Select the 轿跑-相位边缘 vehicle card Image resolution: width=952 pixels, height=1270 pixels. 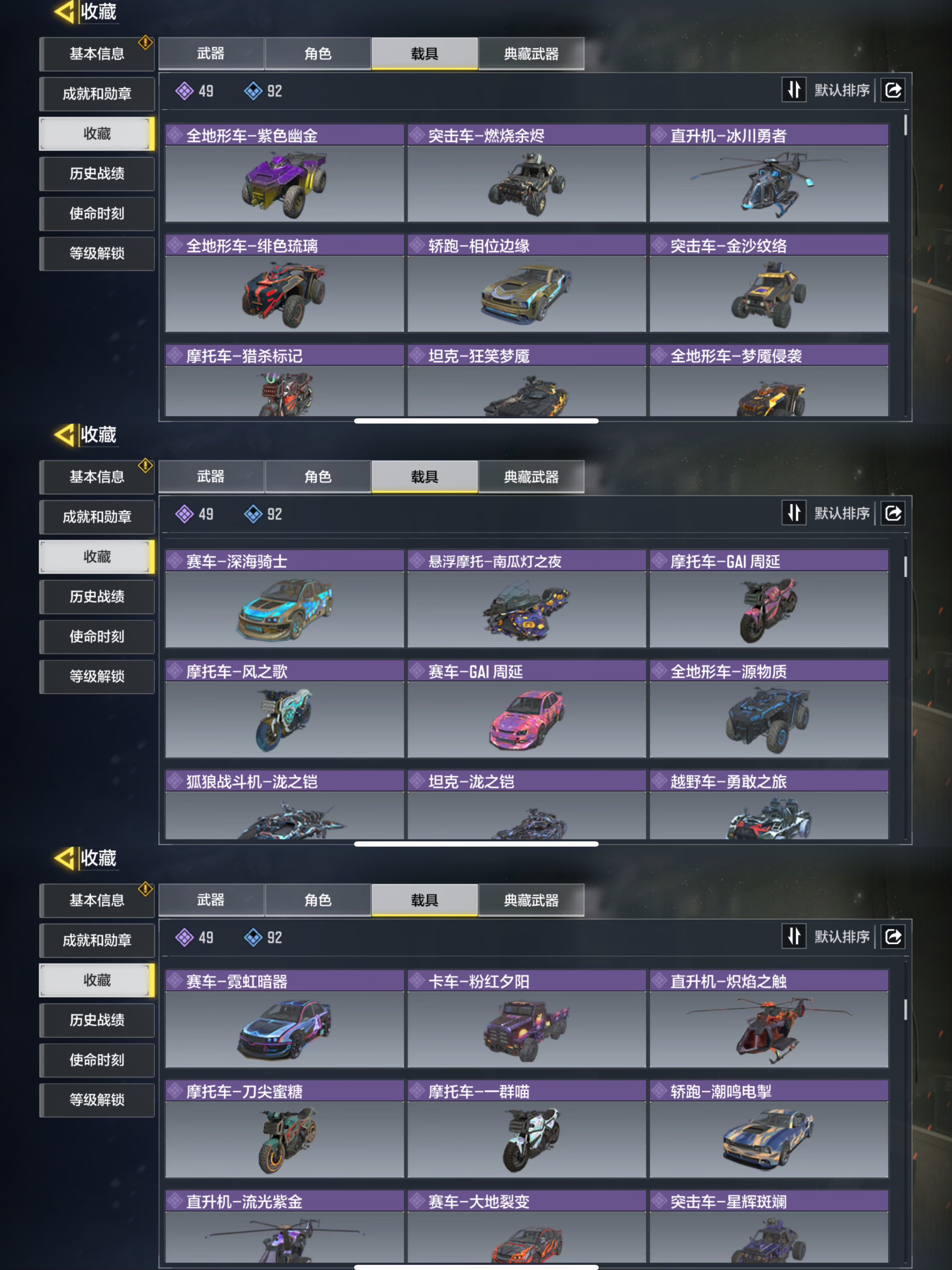[x=527, y=283]
